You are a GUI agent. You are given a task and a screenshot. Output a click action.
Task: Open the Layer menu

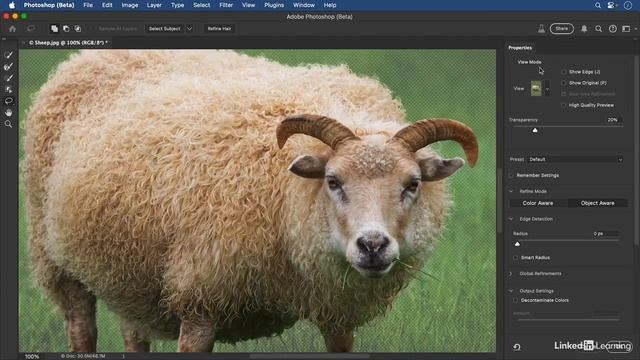click(x=154, y=5)
